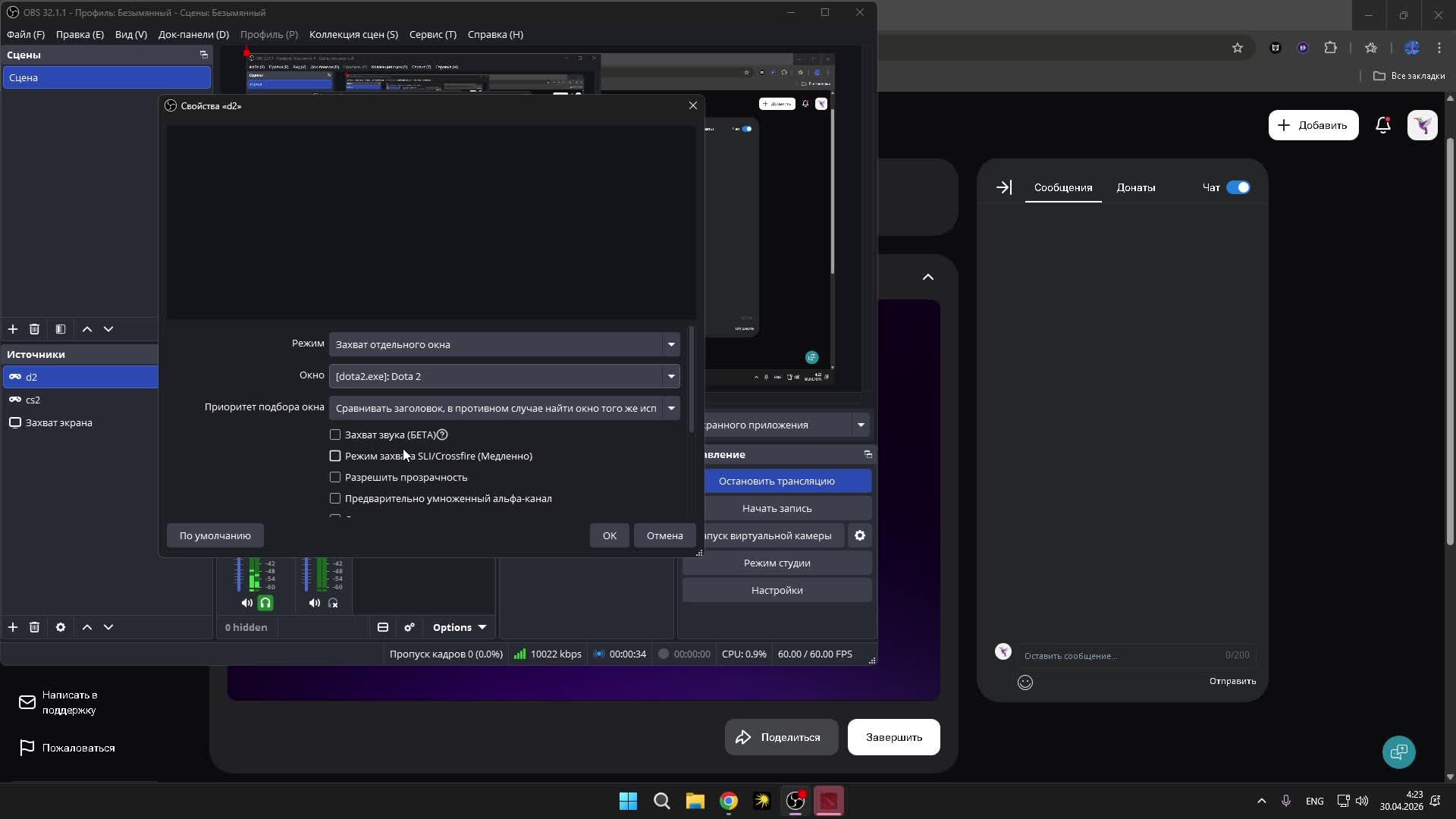Enable the Захват звука (БЕТА) checkbox
Screen dimensions: 1456x819
coord(335,435)
